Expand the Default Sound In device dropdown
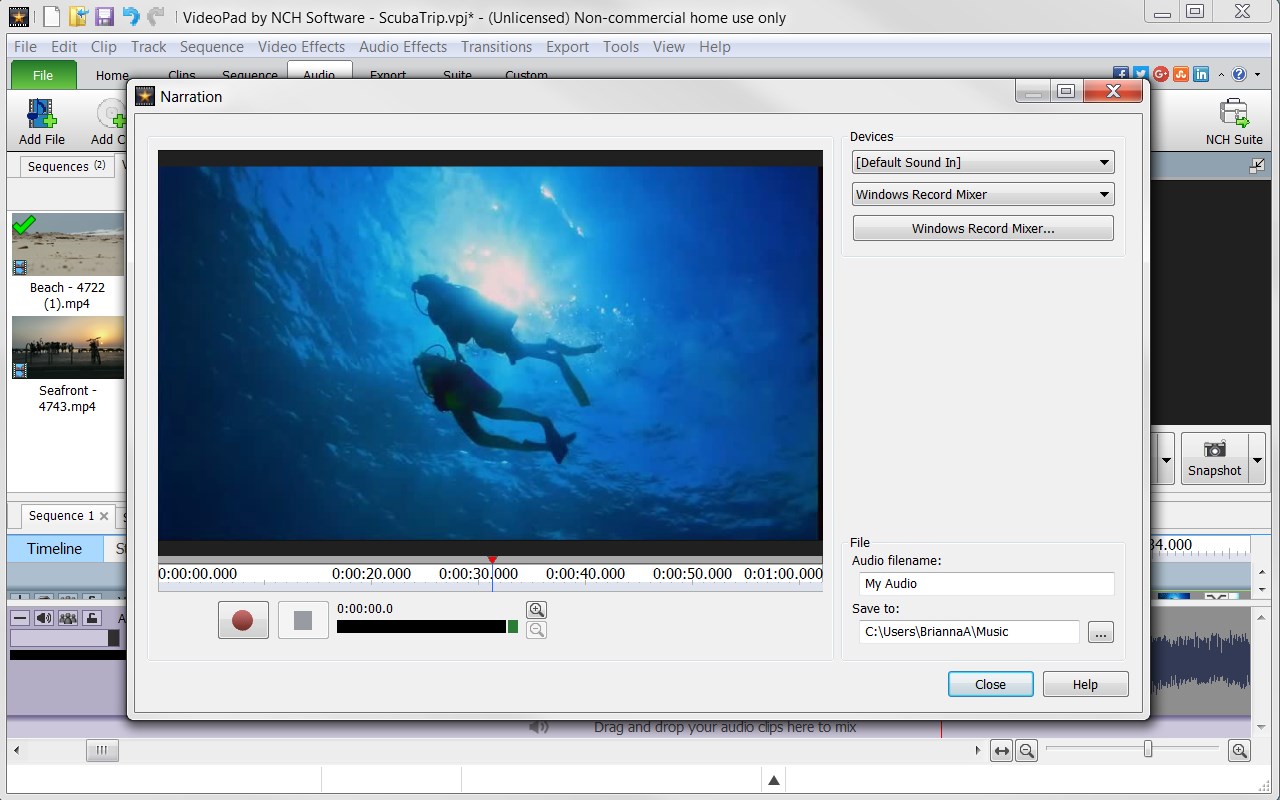 coord(1104,163)
